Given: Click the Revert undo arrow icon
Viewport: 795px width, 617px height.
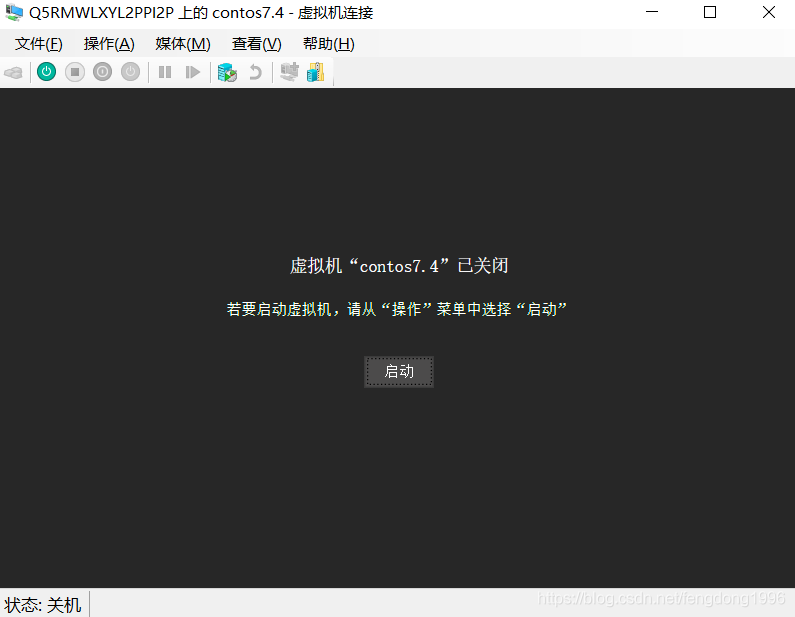Looking at the screenshot, I should (255, 72).
